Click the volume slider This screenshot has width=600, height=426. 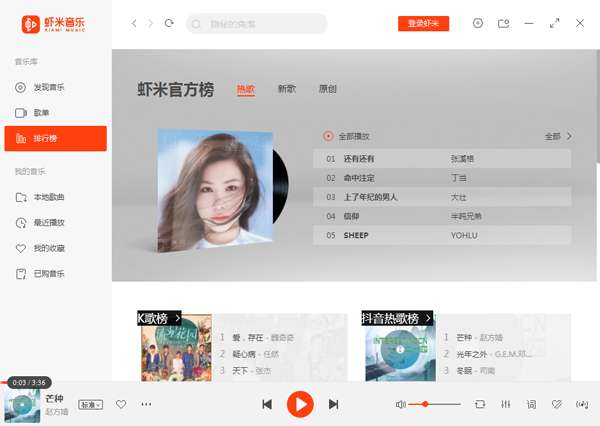point(434,404)
